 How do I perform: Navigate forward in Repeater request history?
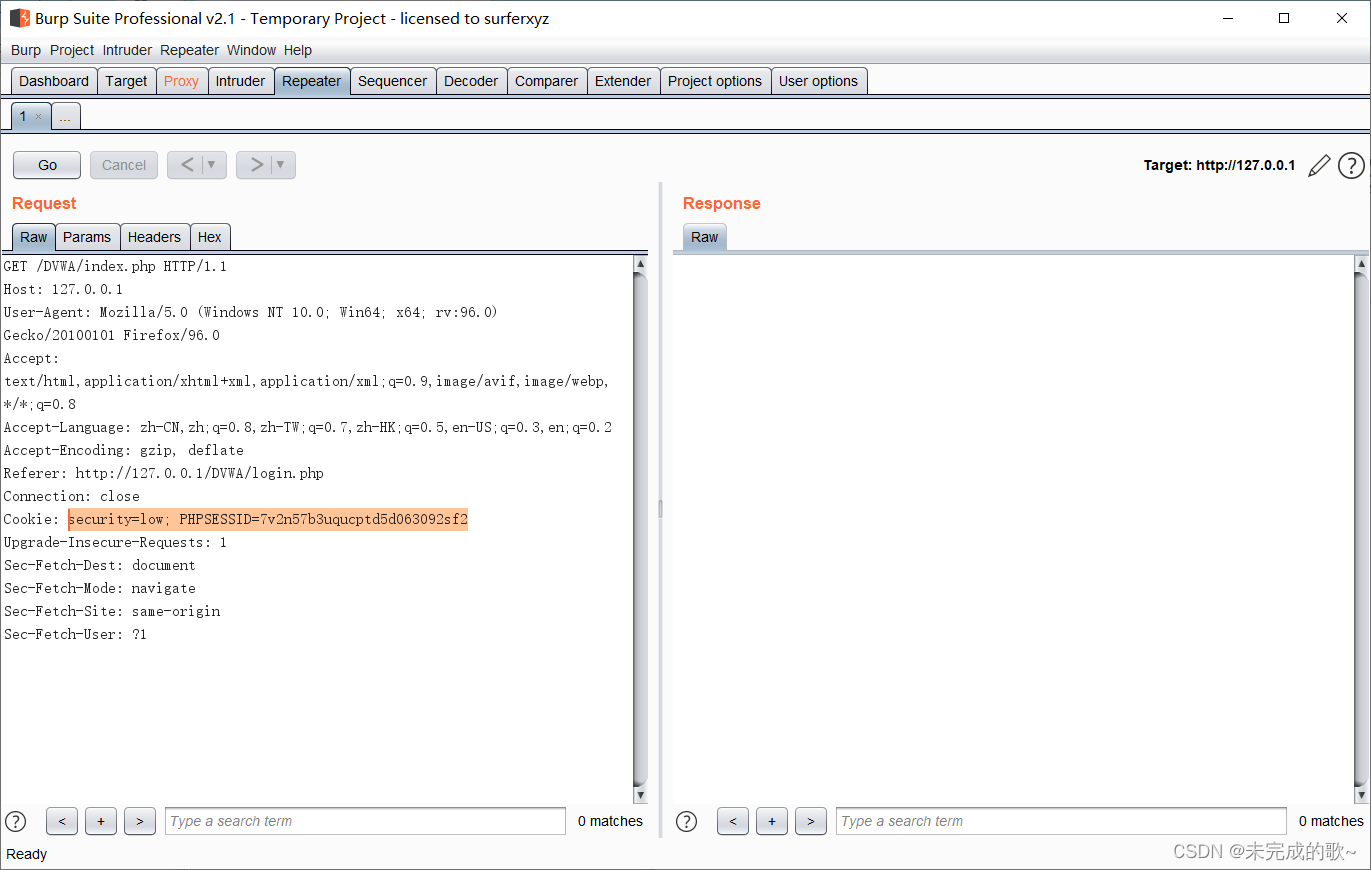coord(256,165)
